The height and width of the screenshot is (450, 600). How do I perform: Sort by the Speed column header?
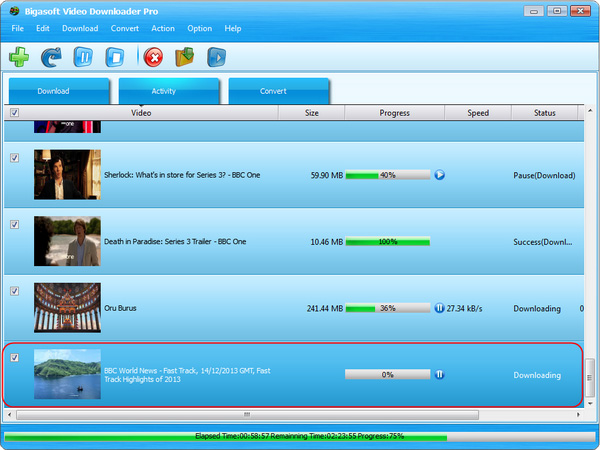pyautogui.click(x=478, y=113)
